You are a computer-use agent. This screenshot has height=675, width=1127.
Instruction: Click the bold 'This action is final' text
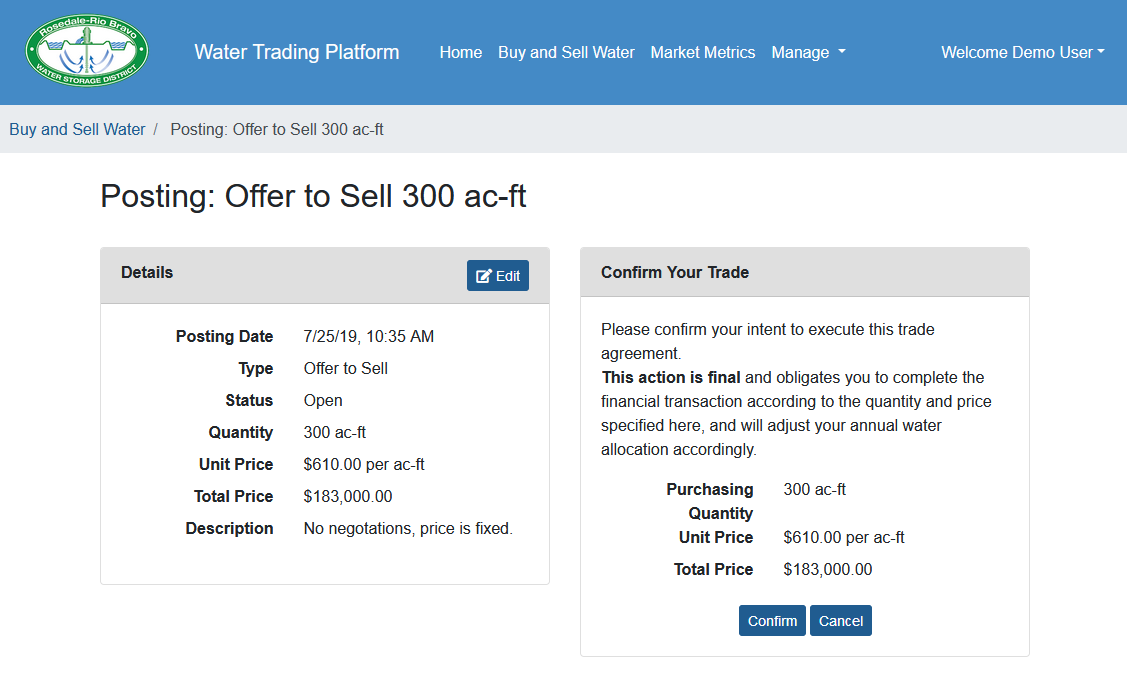tap(671, 377)
